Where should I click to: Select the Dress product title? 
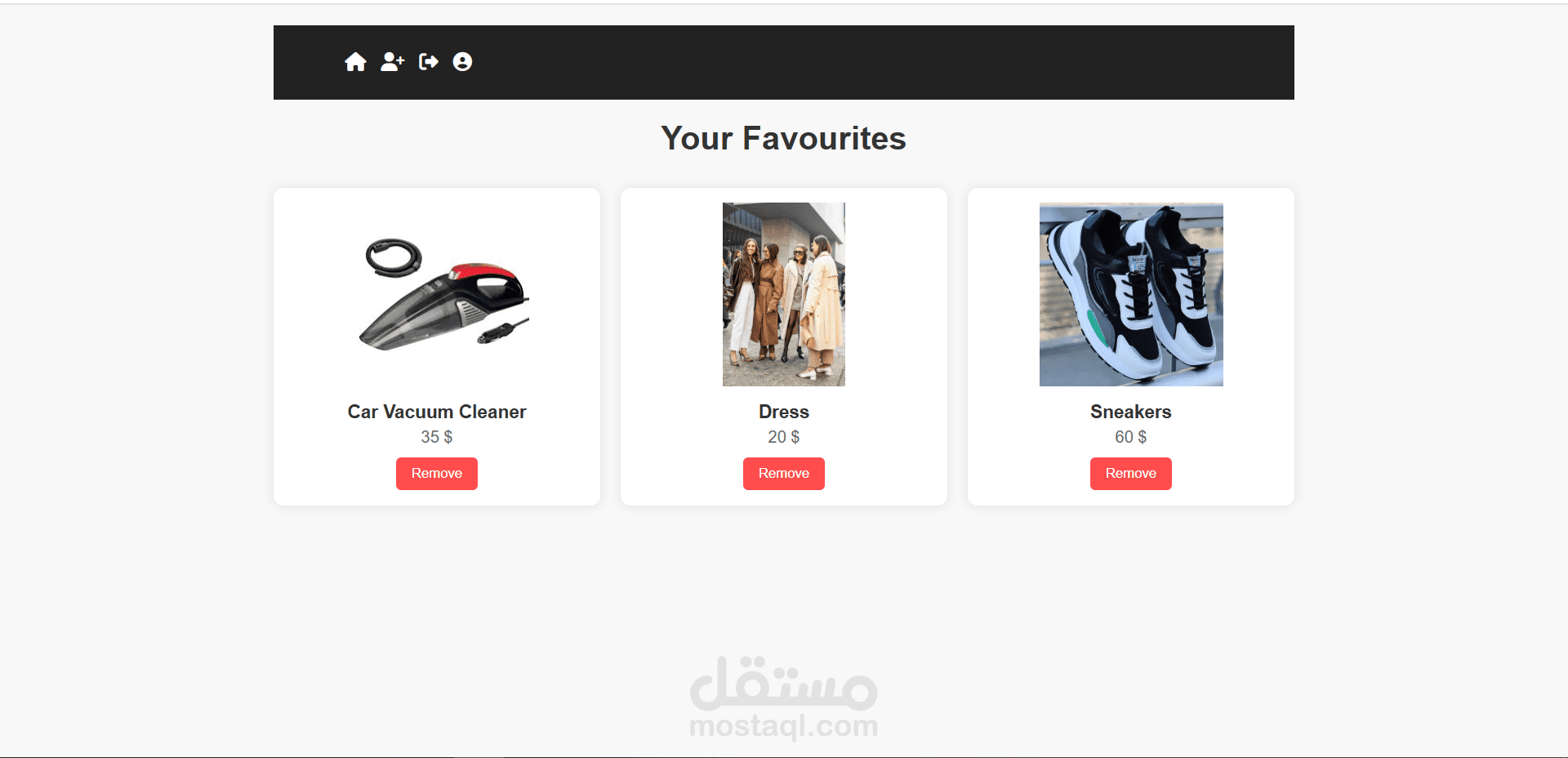click(x=784, y=412)
